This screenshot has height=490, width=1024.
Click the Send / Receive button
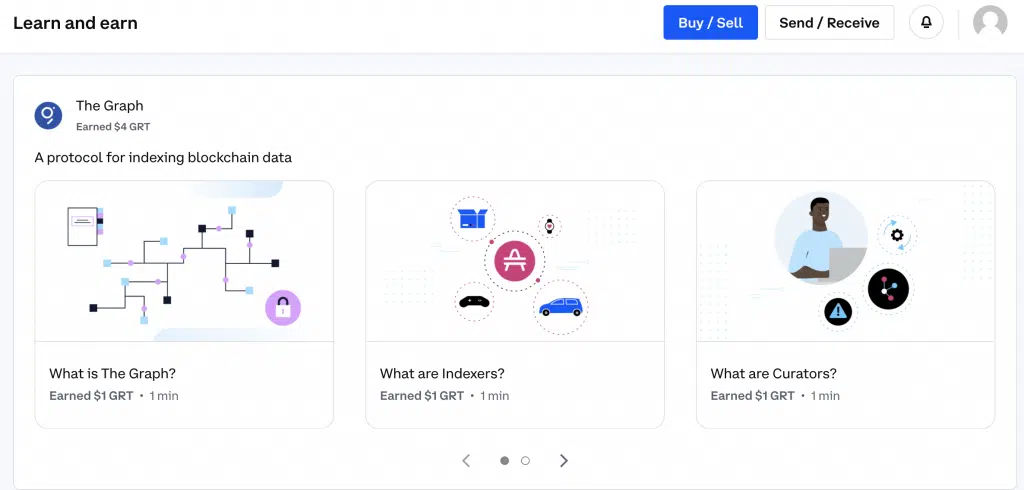[x=829, y=23]
